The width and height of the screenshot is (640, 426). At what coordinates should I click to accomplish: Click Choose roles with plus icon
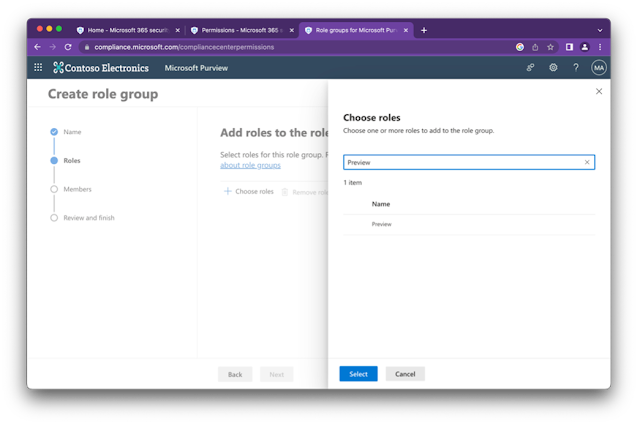pos(249,191)
